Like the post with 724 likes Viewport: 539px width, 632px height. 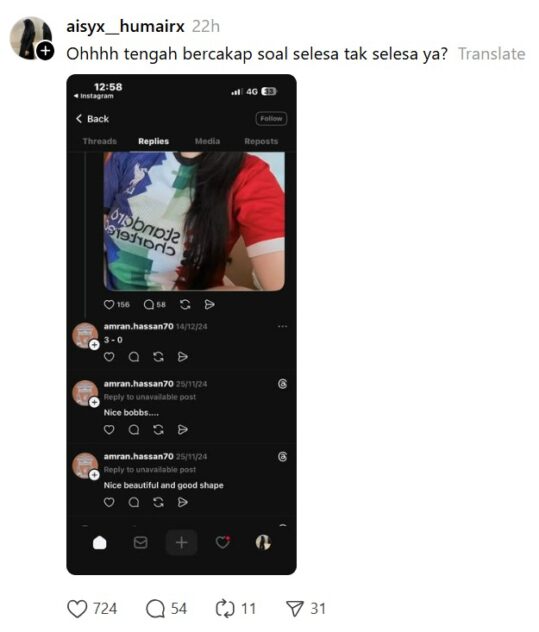[x=77, y=609]
